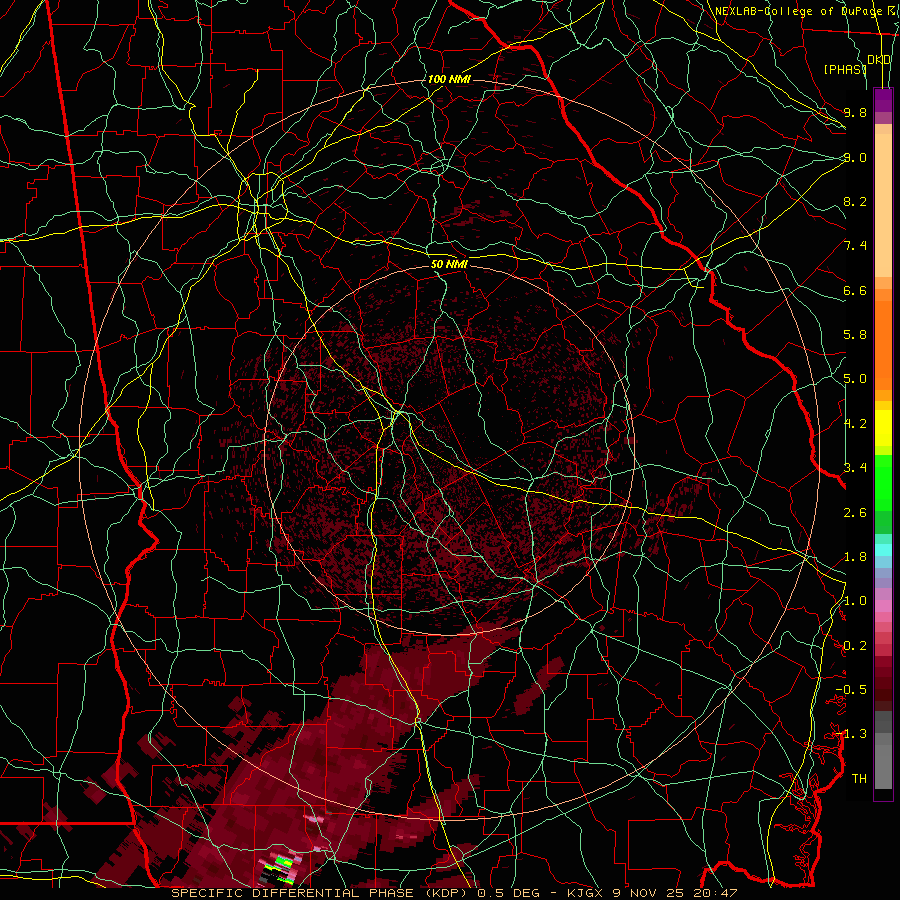The width and height of the screenshot is (900, 900).
Task: Pick the cyan swatch on the color bar
Action: click(x=883, y=549)
